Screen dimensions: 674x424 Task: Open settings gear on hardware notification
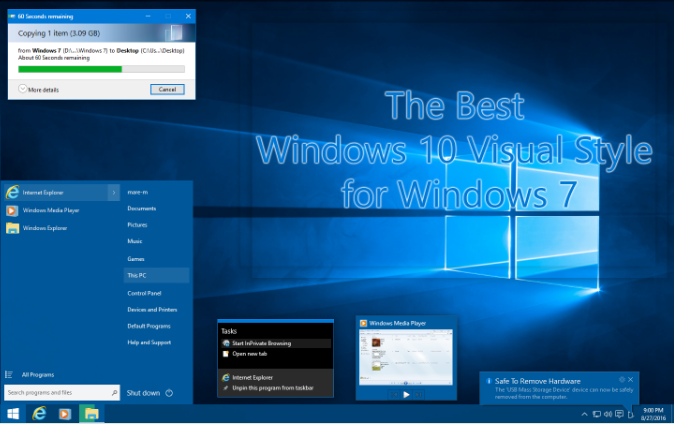pos(622,380)
